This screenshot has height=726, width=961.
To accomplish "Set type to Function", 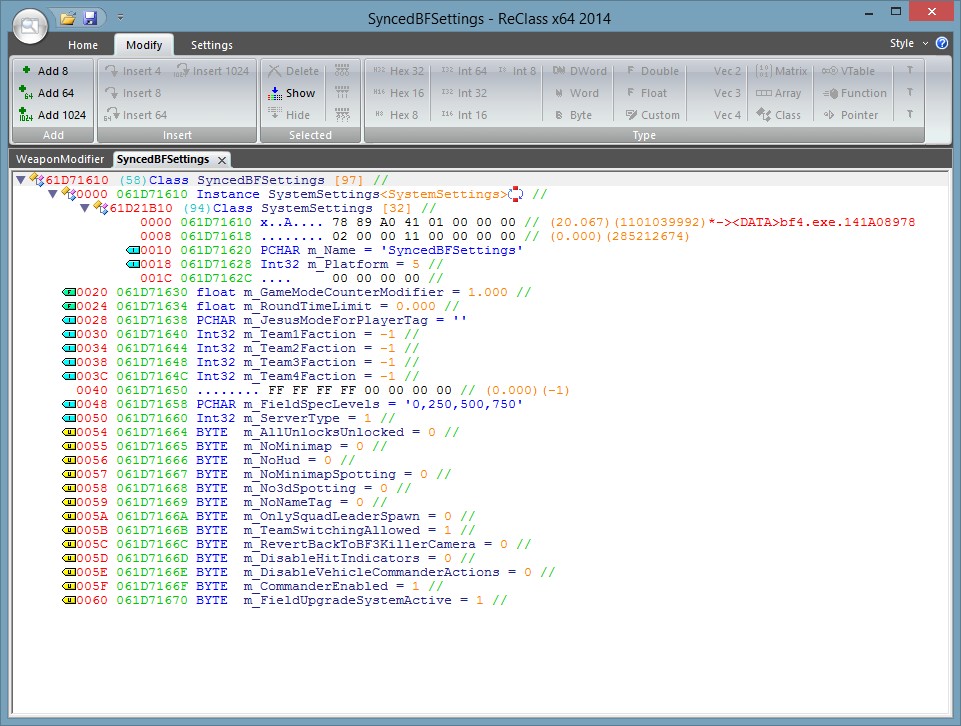I will click(854, 93).
